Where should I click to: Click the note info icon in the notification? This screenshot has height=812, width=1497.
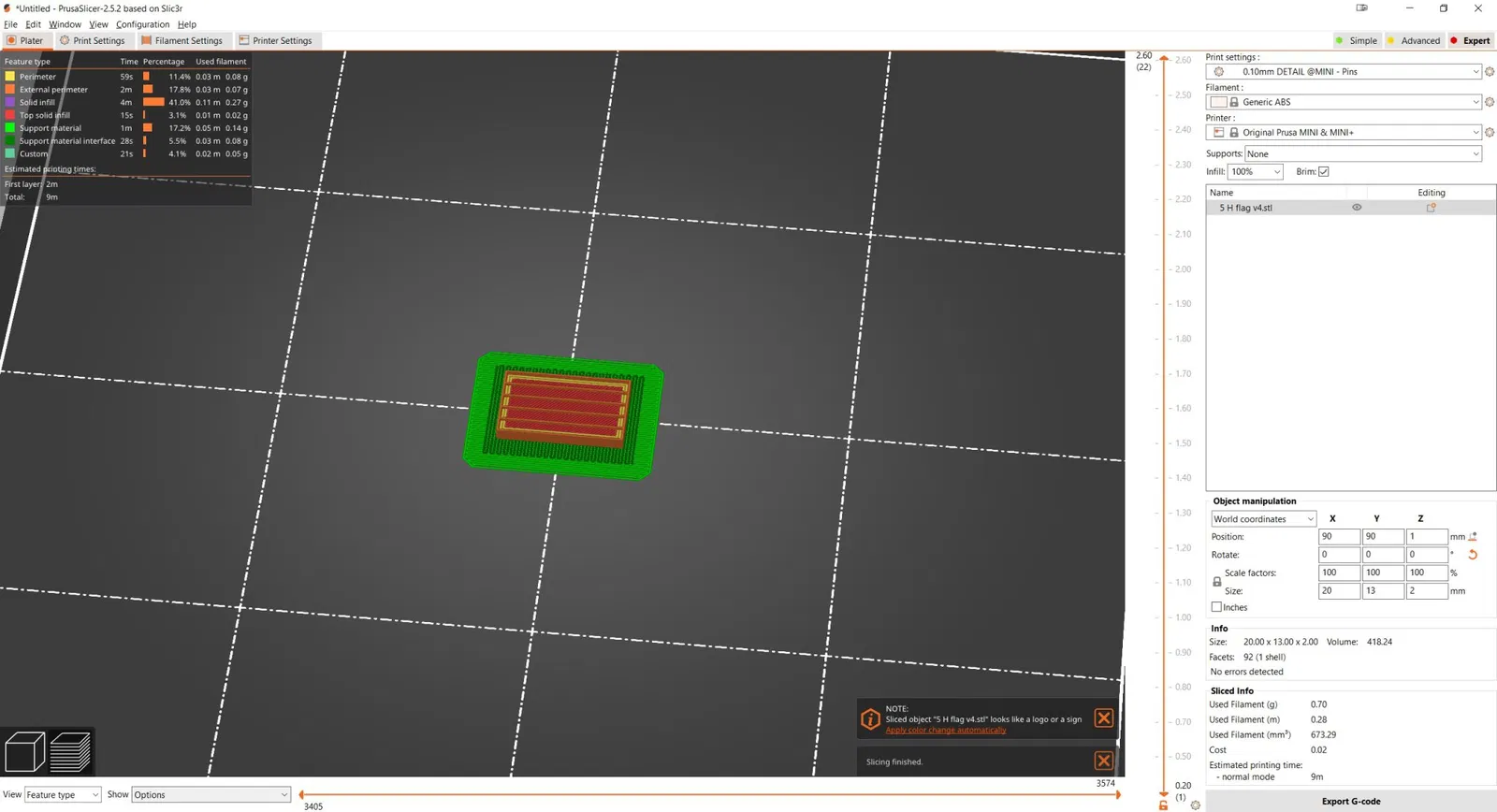[x=870, y=718]
